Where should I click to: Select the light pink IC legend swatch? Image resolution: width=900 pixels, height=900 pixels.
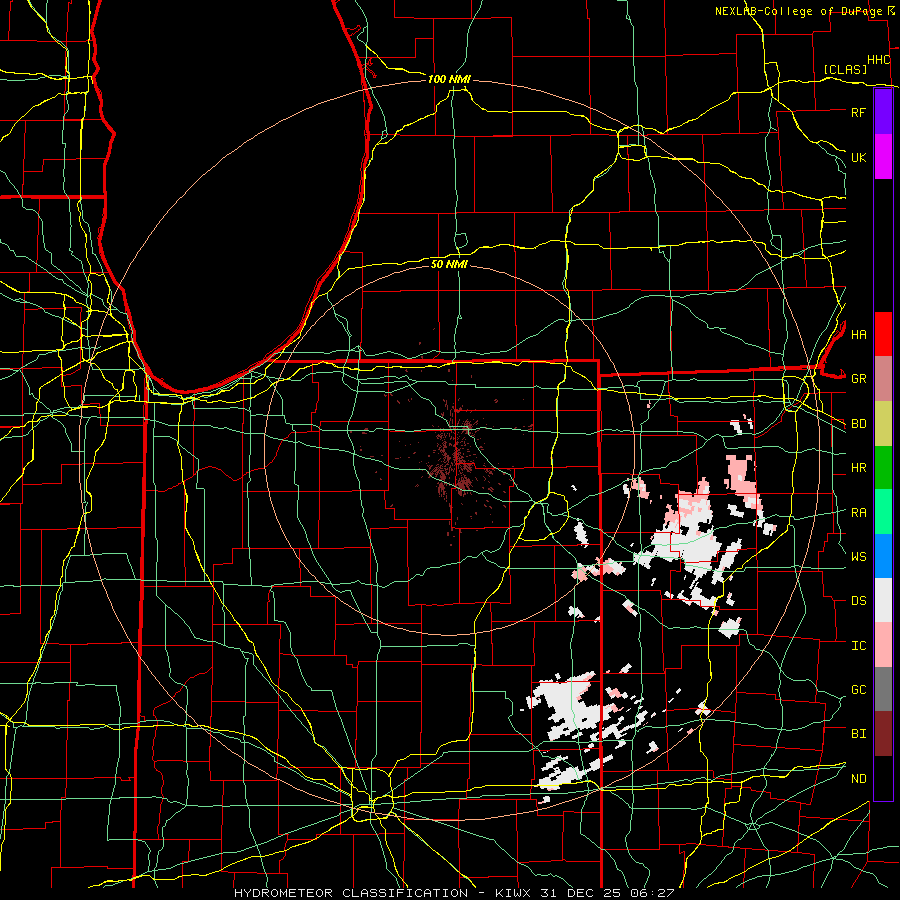[883, 645]
